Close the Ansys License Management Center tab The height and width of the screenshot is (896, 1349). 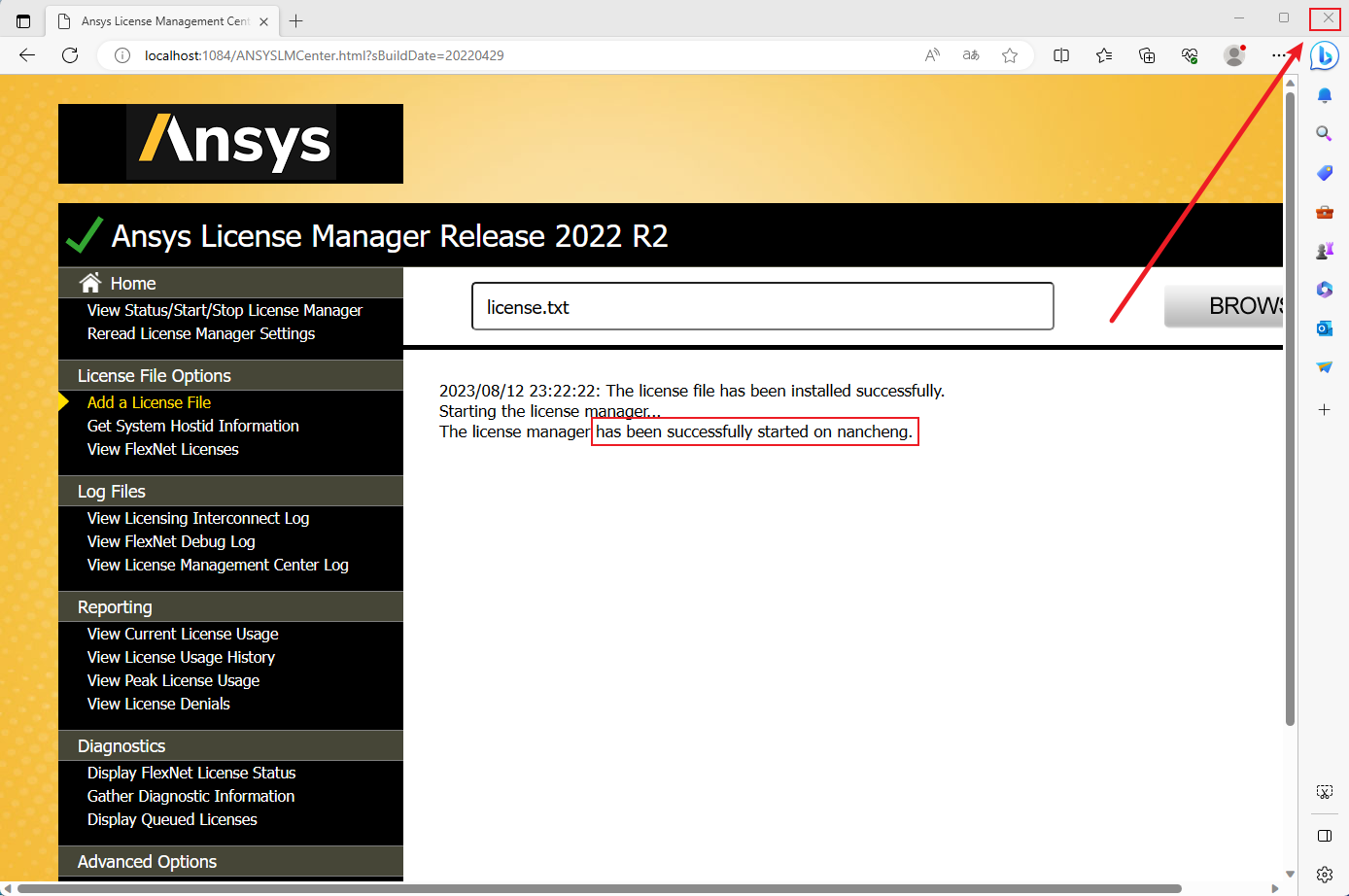(263, 21)
